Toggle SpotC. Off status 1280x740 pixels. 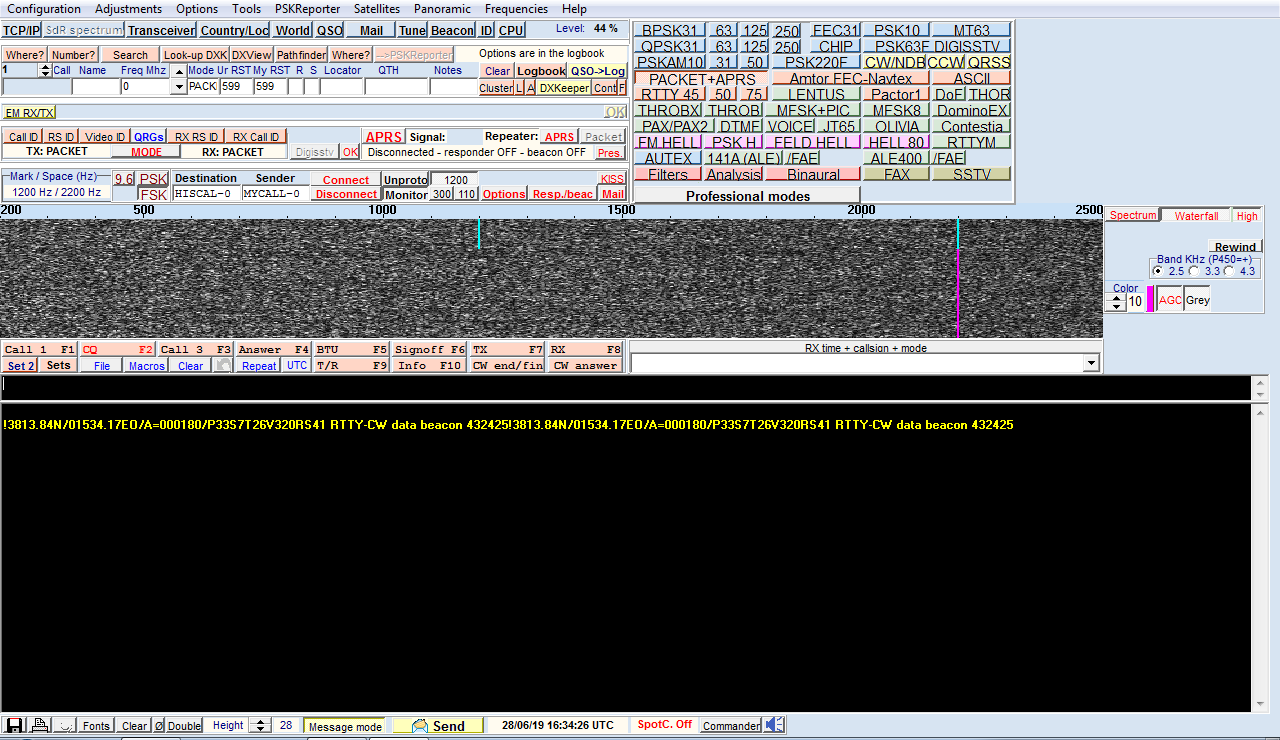tap(664, 725)
